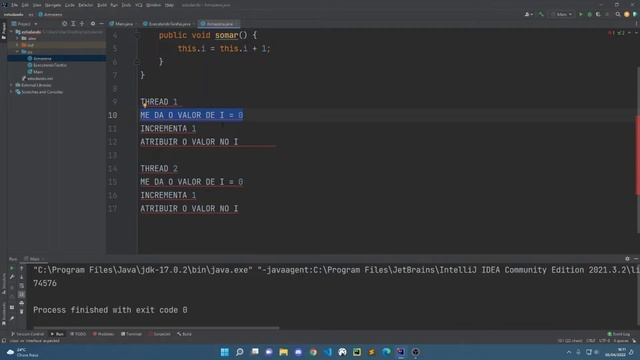
Task: Click the up arrow icon in Run panel
Action: [x=22, y=268]
